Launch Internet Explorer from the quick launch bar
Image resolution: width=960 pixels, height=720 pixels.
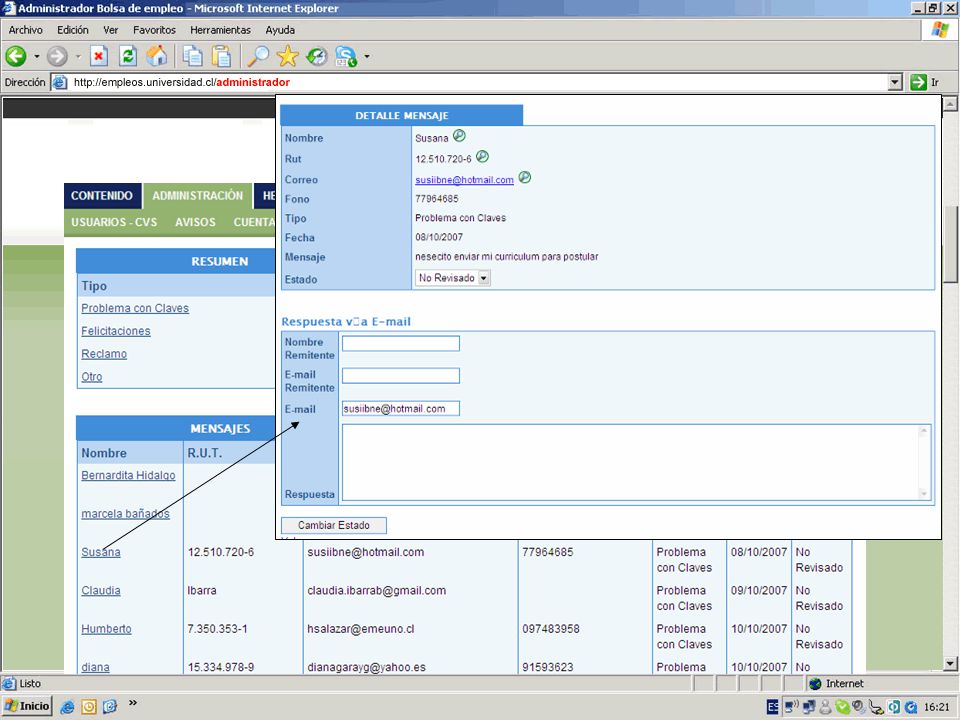[67, 707]
